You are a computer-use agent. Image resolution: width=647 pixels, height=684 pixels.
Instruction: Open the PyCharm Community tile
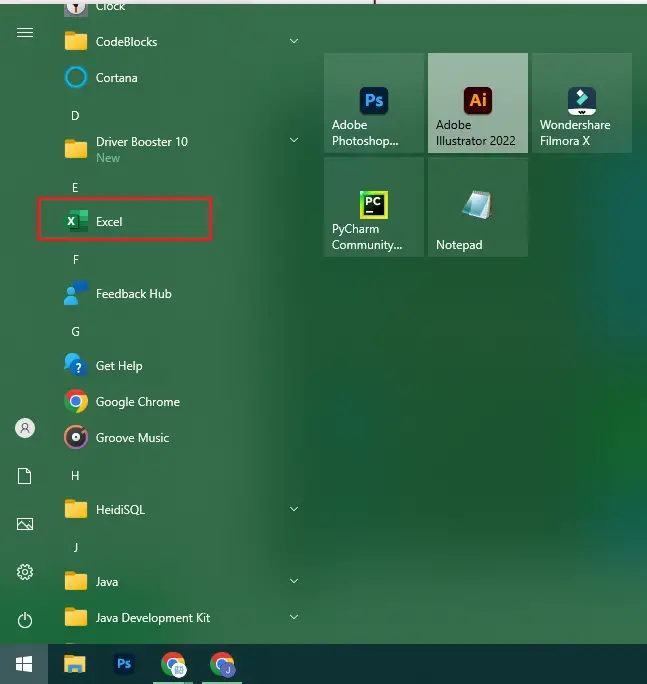374,207
